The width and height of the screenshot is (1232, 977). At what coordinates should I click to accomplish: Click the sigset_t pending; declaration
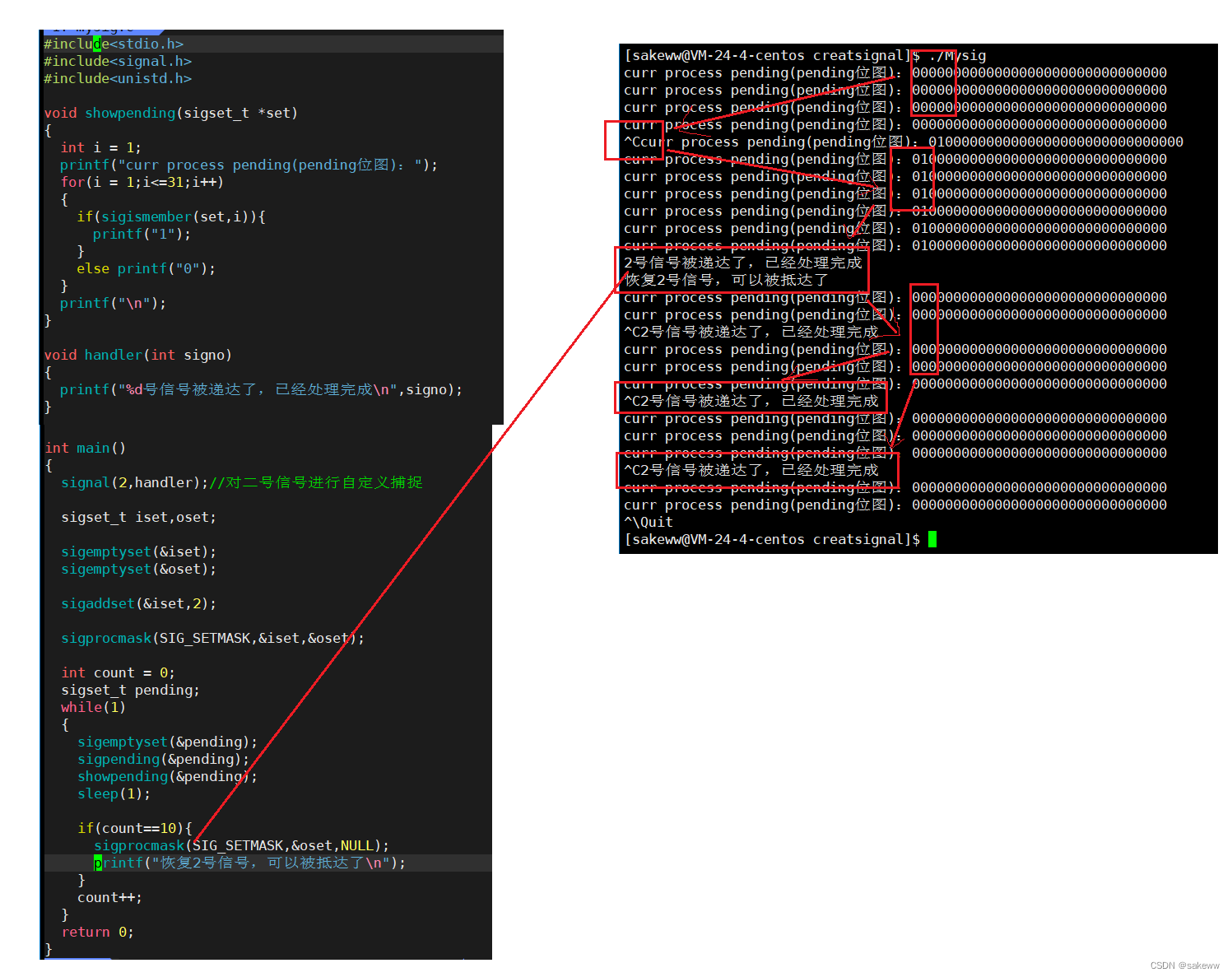point(130,690)
